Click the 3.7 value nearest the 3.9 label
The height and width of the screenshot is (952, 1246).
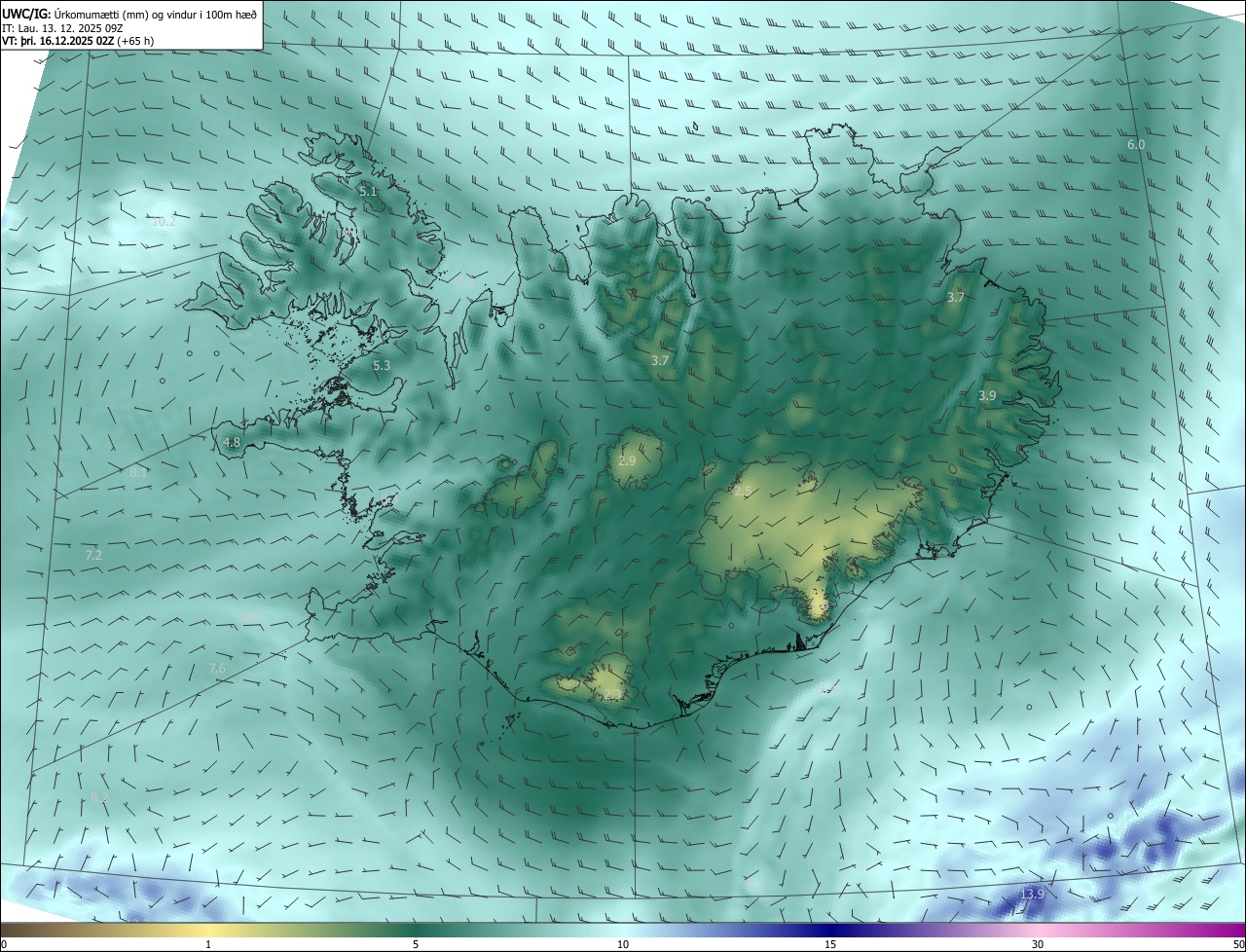(x=956, y=297)
